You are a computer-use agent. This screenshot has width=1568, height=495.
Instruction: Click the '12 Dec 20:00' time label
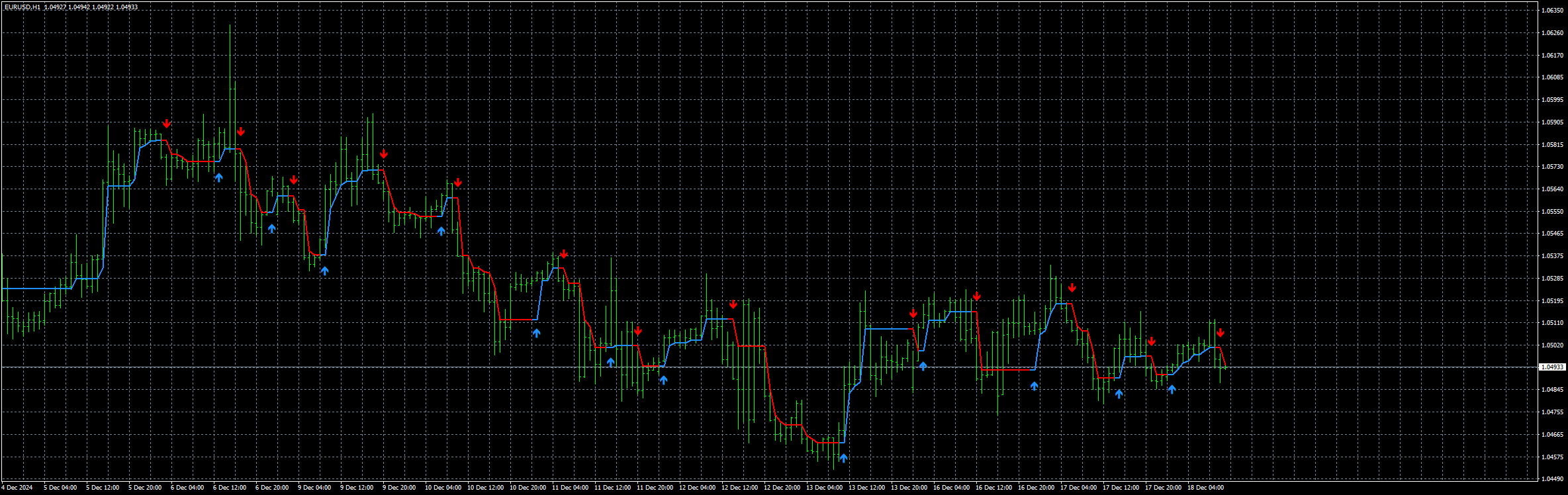click(782, 488)
